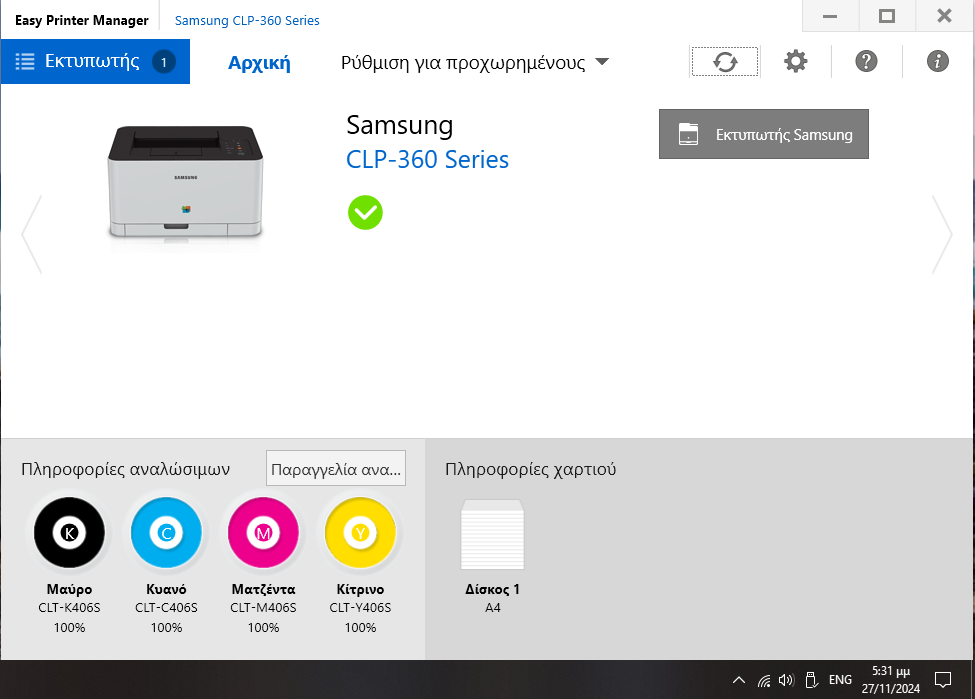Go to next printer with right arrow

[x=942, y=234]
